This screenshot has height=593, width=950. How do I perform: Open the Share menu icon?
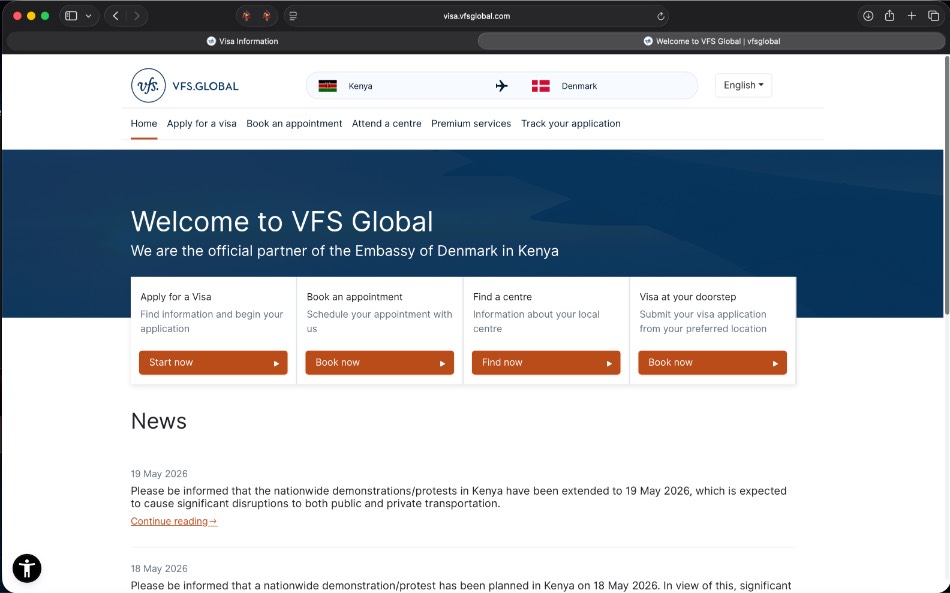[x=889, y=16]
